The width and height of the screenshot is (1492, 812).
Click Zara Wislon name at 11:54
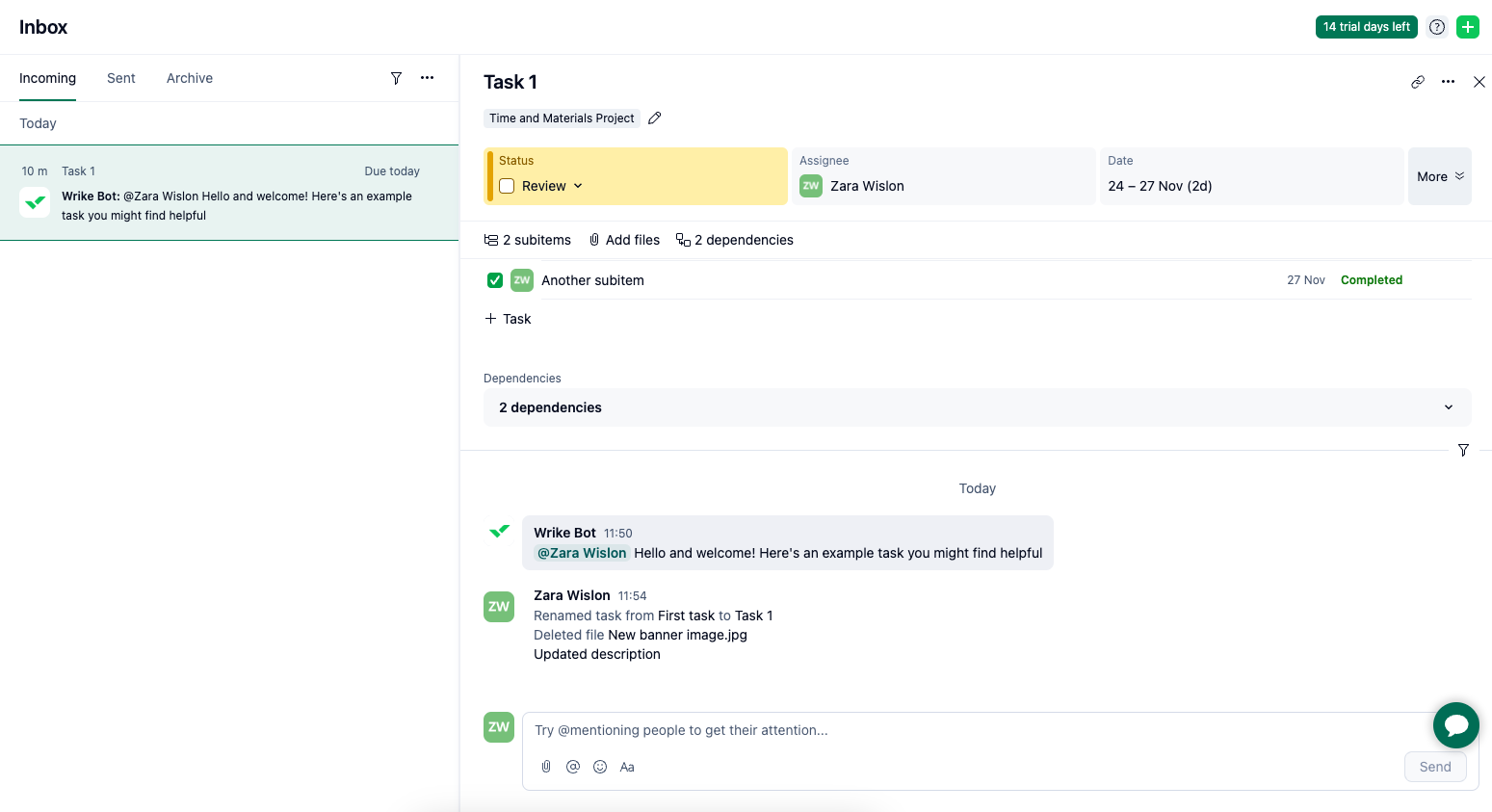(x=572, y=595)
